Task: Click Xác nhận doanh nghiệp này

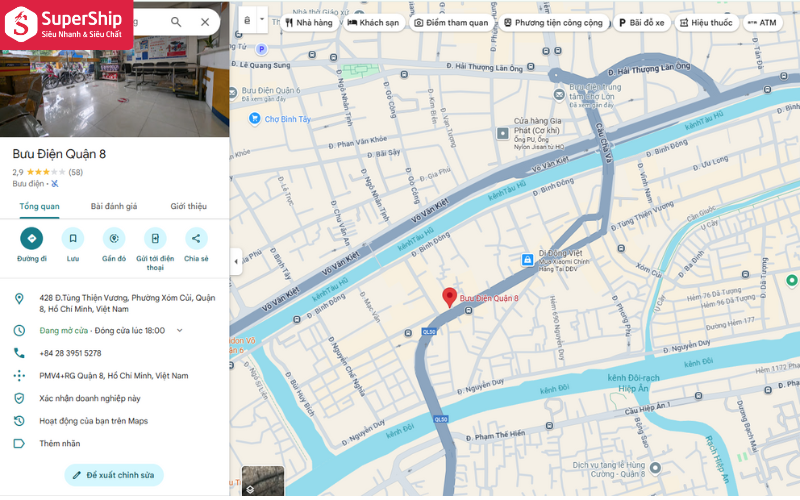Action: pyautogui.click(x=90, y=398)
